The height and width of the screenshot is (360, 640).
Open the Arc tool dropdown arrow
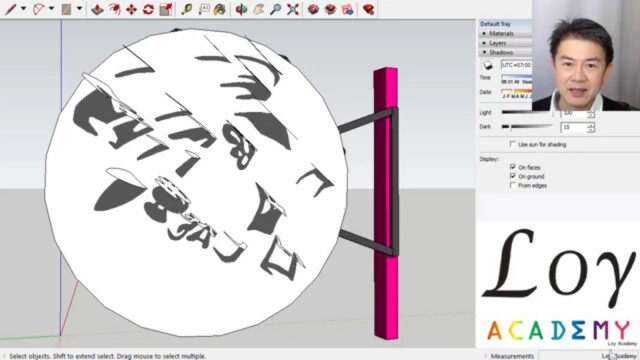[51, 9]
